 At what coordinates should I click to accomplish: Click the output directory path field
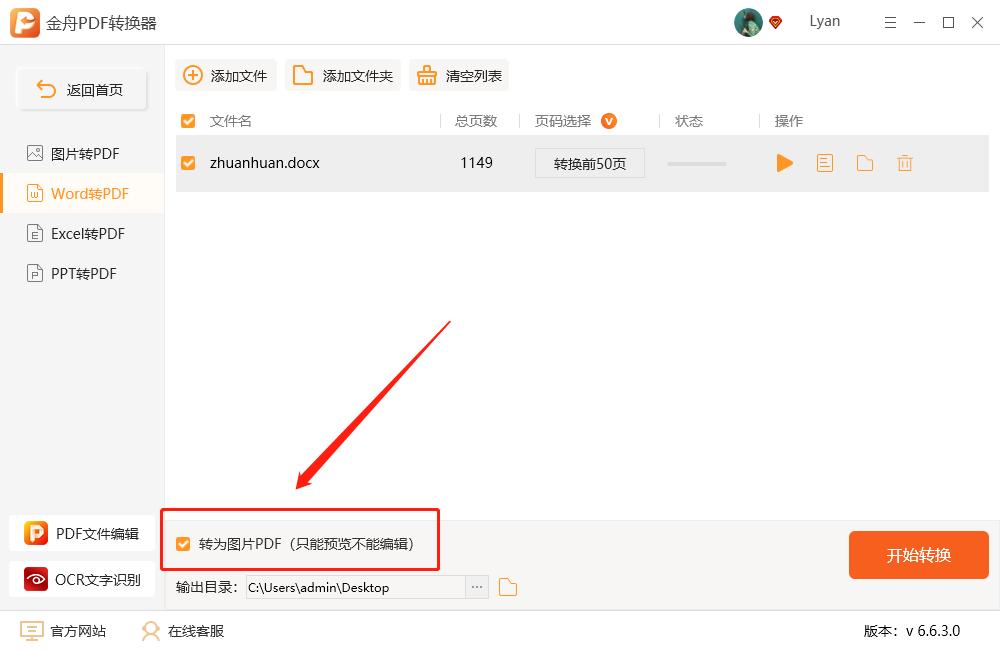360,587
